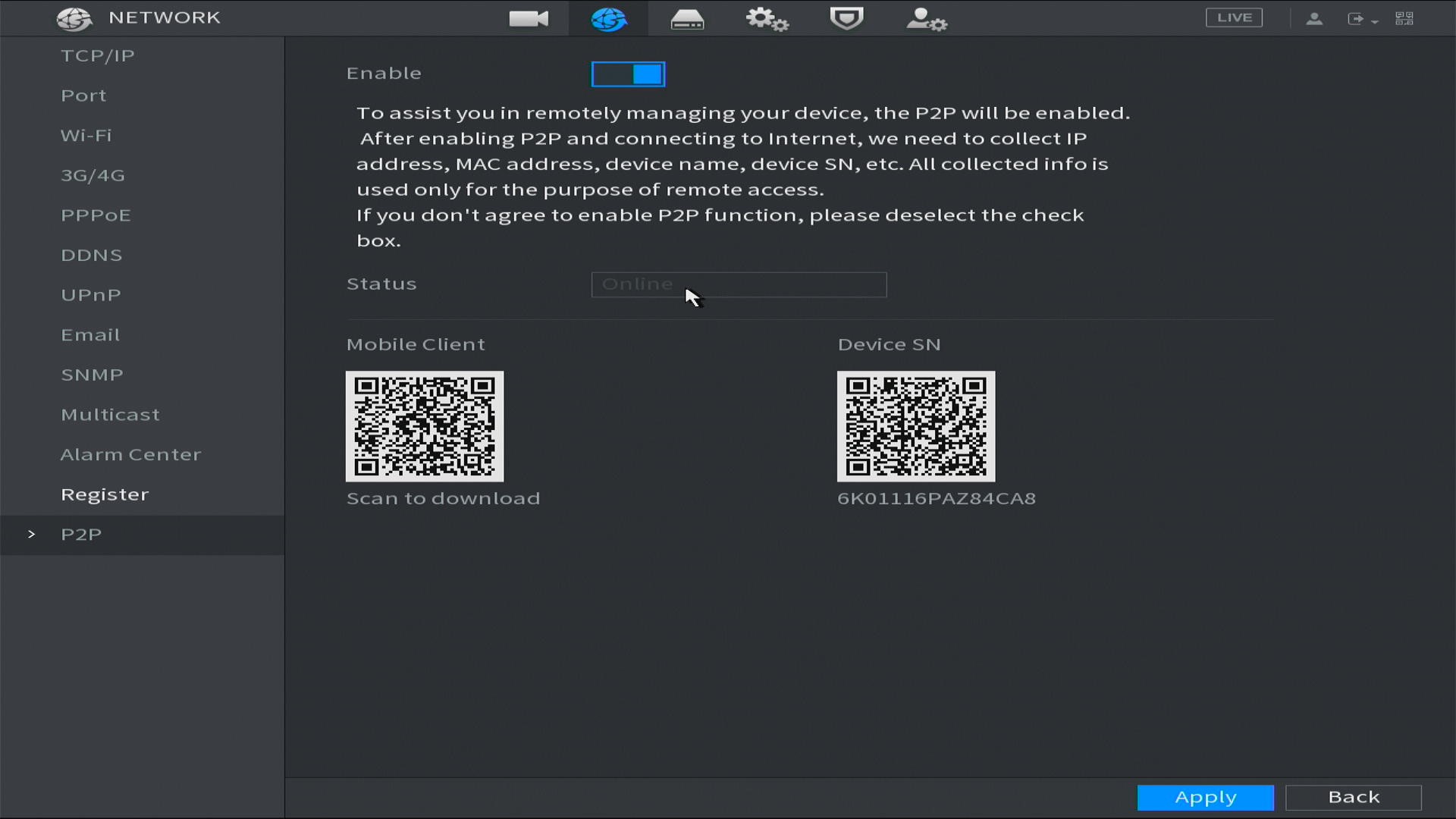Apply the P2P settings

[x=1206, y=798]
